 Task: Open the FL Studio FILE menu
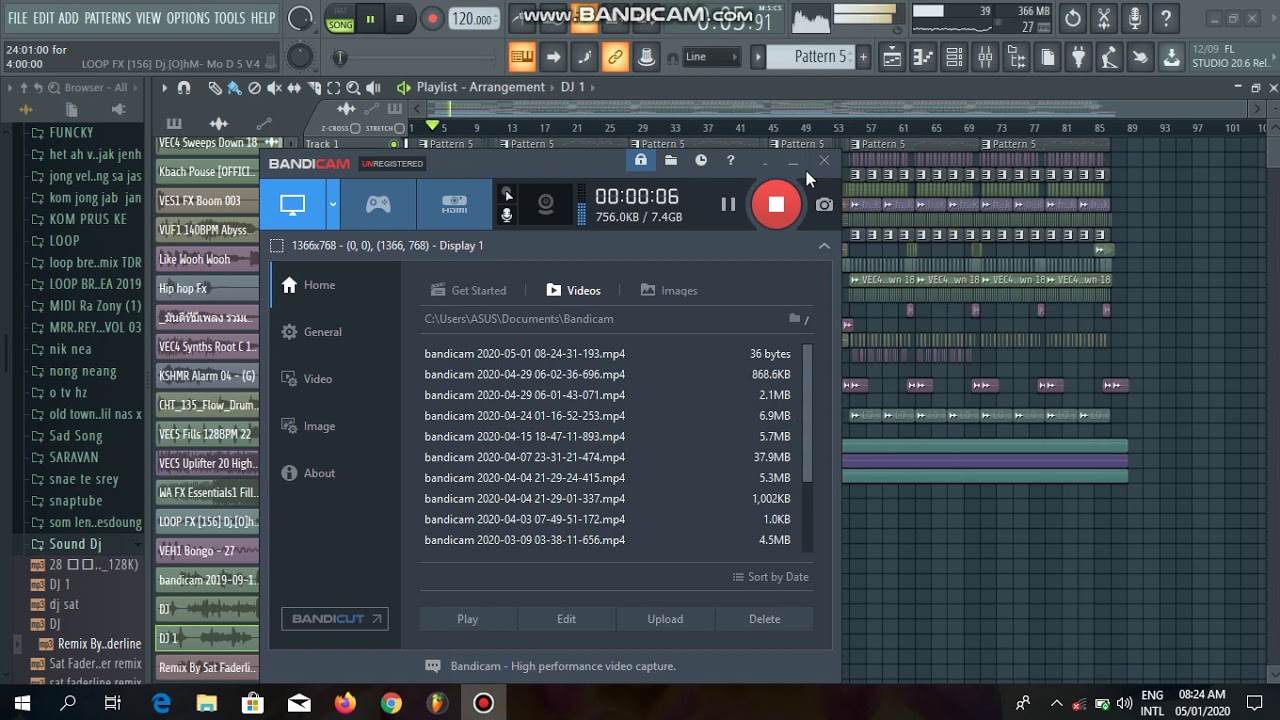click(x=17, y=18)
